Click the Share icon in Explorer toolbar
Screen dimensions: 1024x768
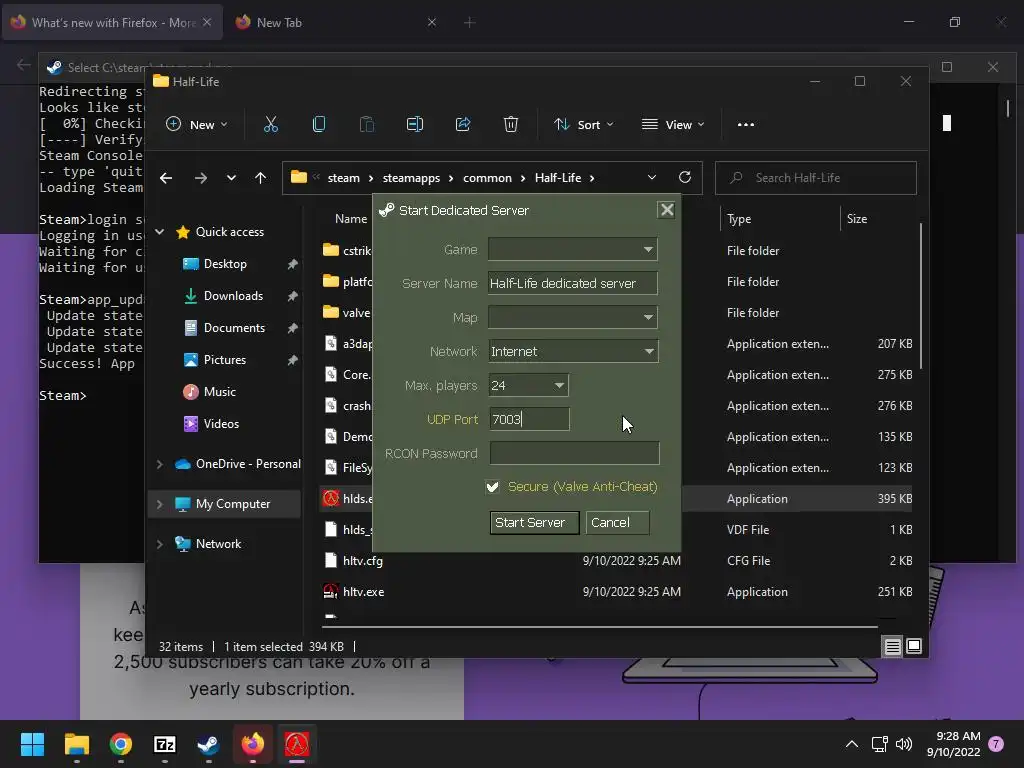463,124
